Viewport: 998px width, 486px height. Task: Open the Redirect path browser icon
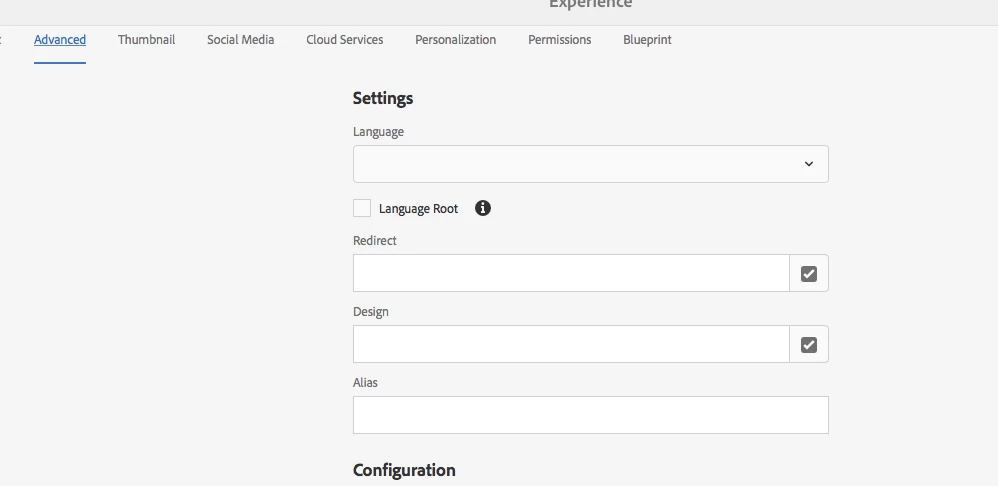[x=809, y=273]
